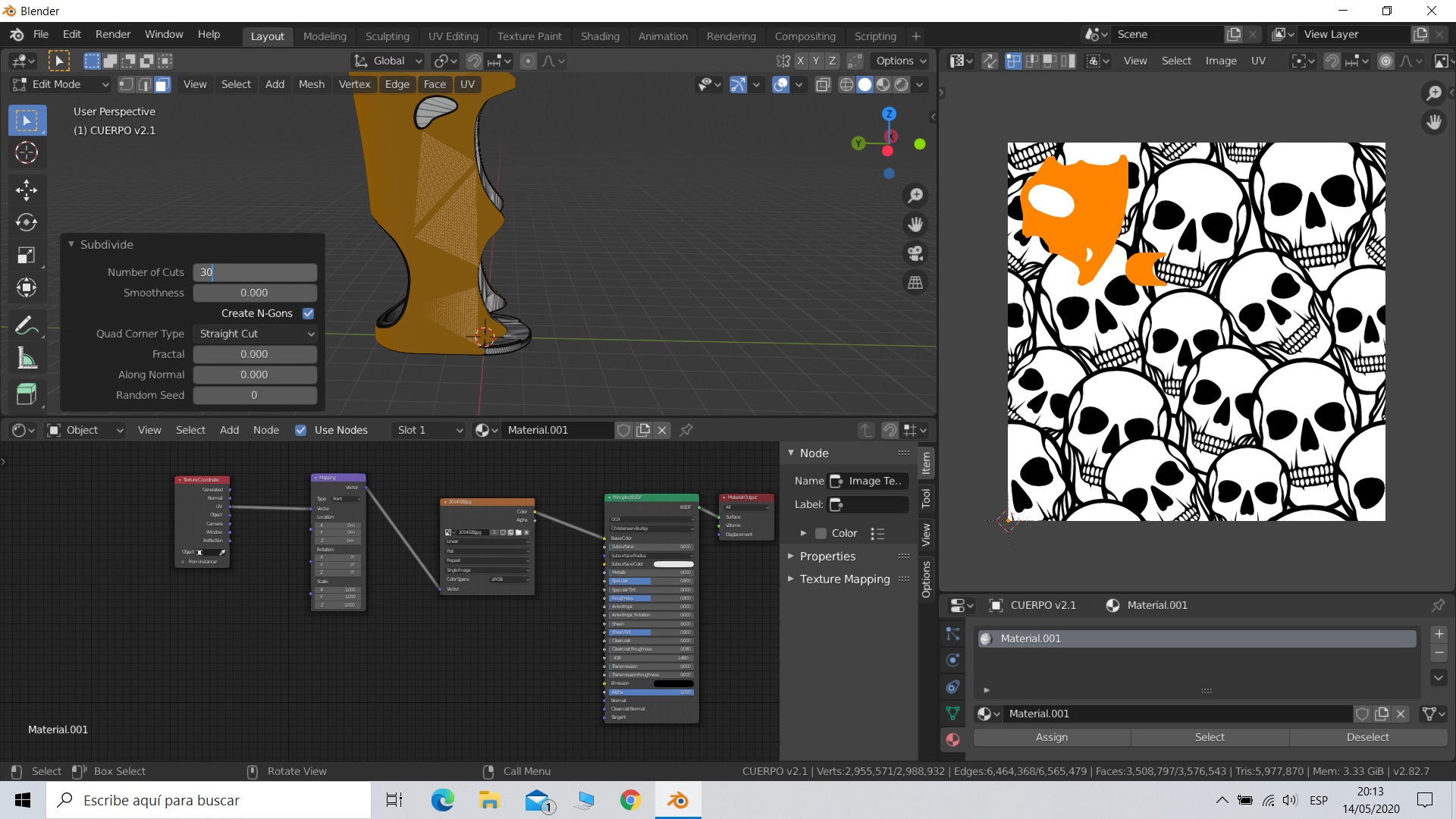Click the Number of Cuts field
The height and width of the screenshot is (819, 1456).
255,272
